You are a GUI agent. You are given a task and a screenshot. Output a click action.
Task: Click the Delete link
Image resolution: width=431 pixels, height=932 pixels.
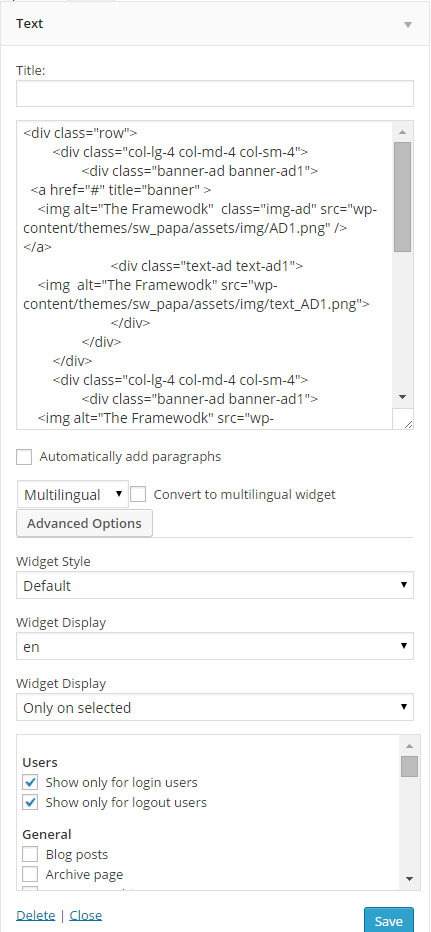click(36, 915)
